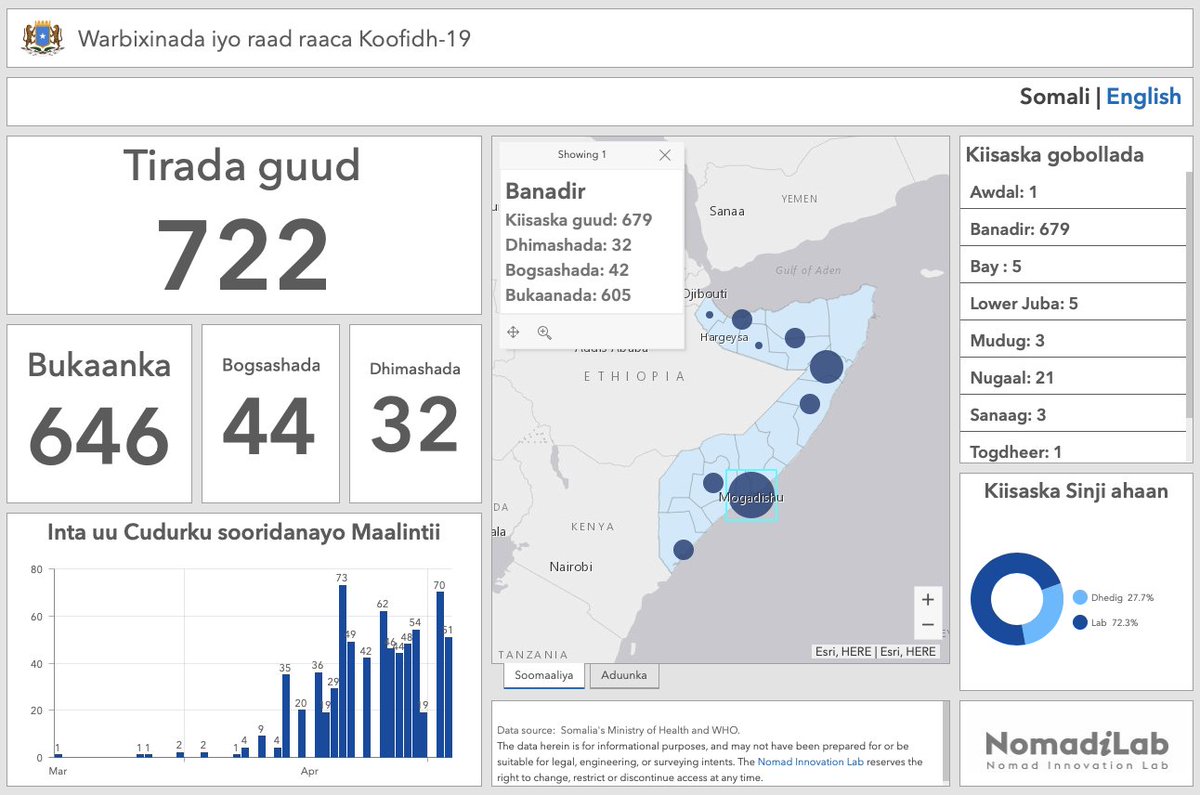Switch language to English
1200x795 pixels.
(1143, 97)
